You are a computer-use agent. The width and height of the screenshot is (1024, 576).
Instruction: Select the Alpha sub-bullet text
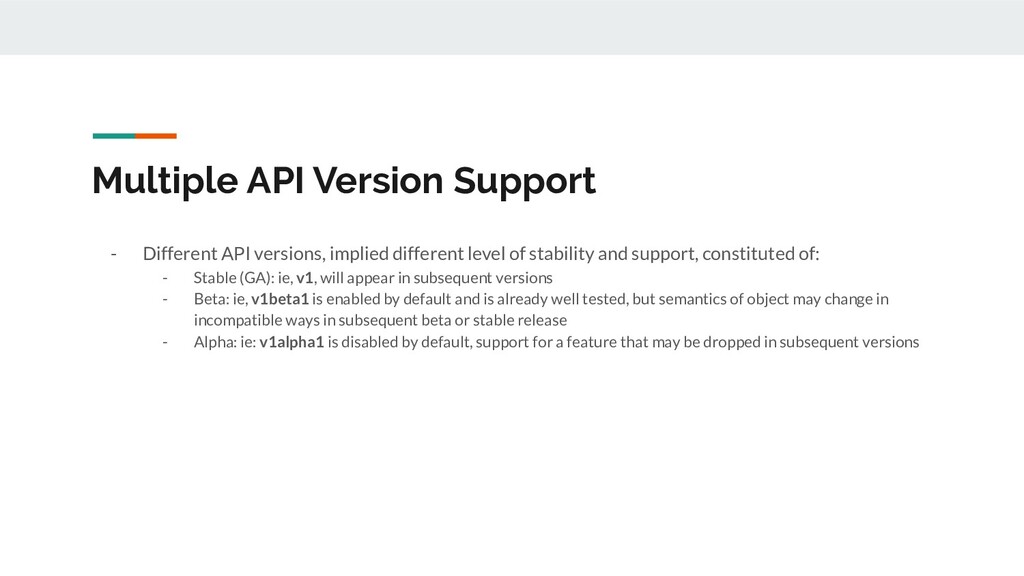(x=556, y=342)
